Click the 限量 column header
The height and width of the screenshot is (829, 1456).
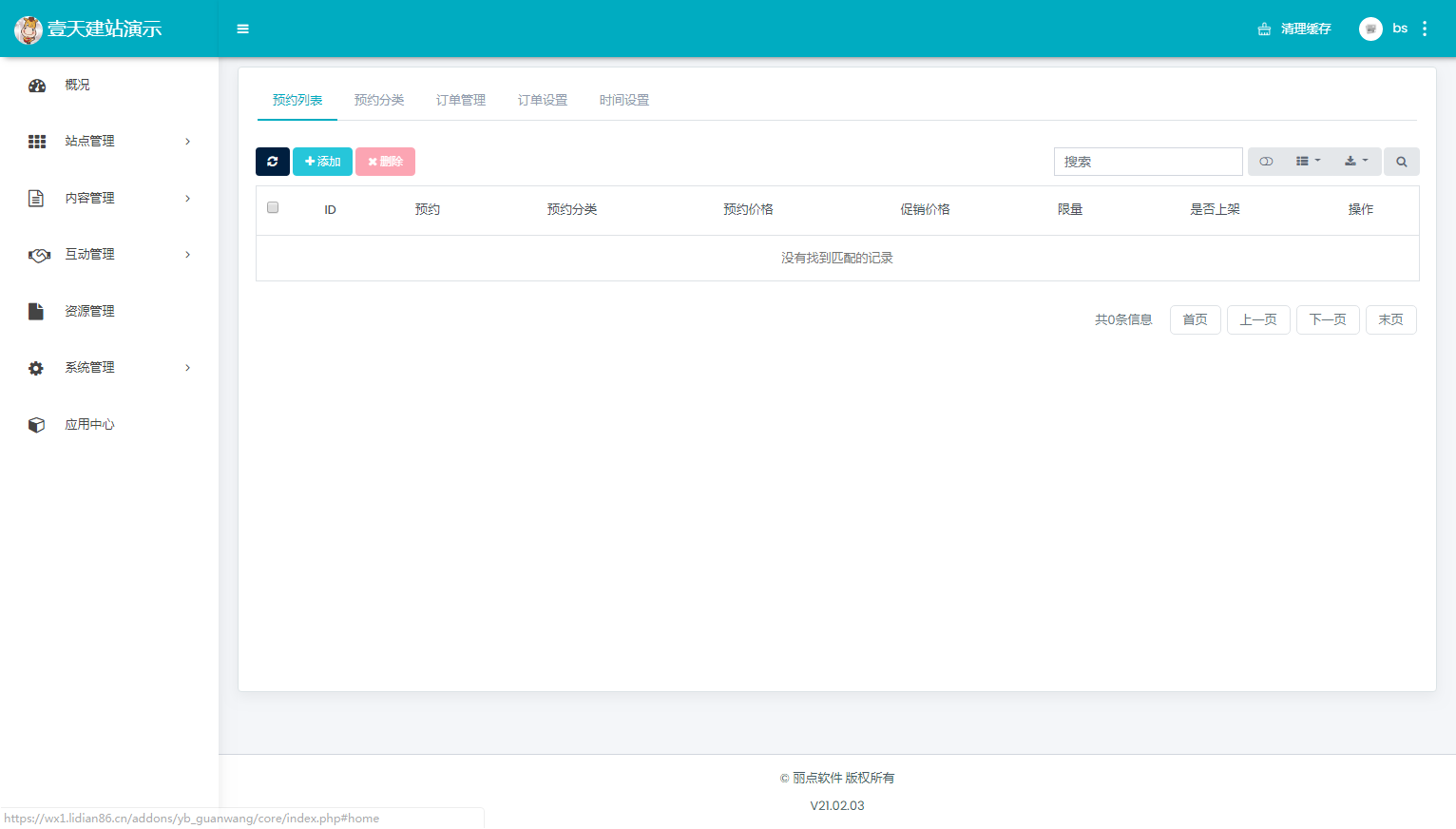click(1070, 209)
